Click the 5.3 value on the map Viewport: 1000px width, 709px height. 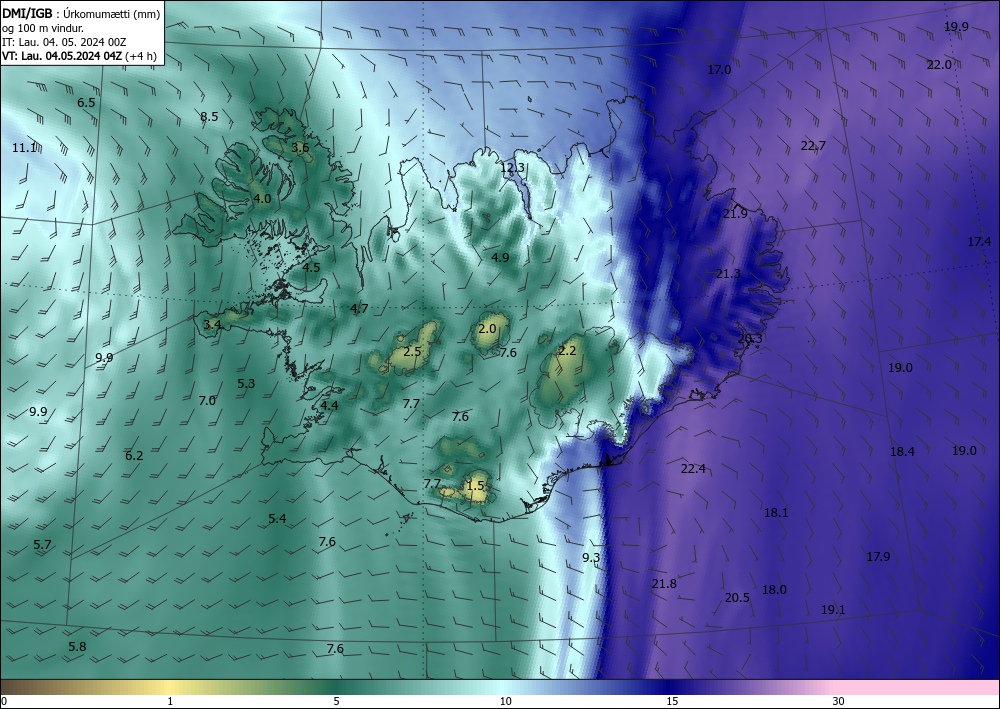click(246, 384)
